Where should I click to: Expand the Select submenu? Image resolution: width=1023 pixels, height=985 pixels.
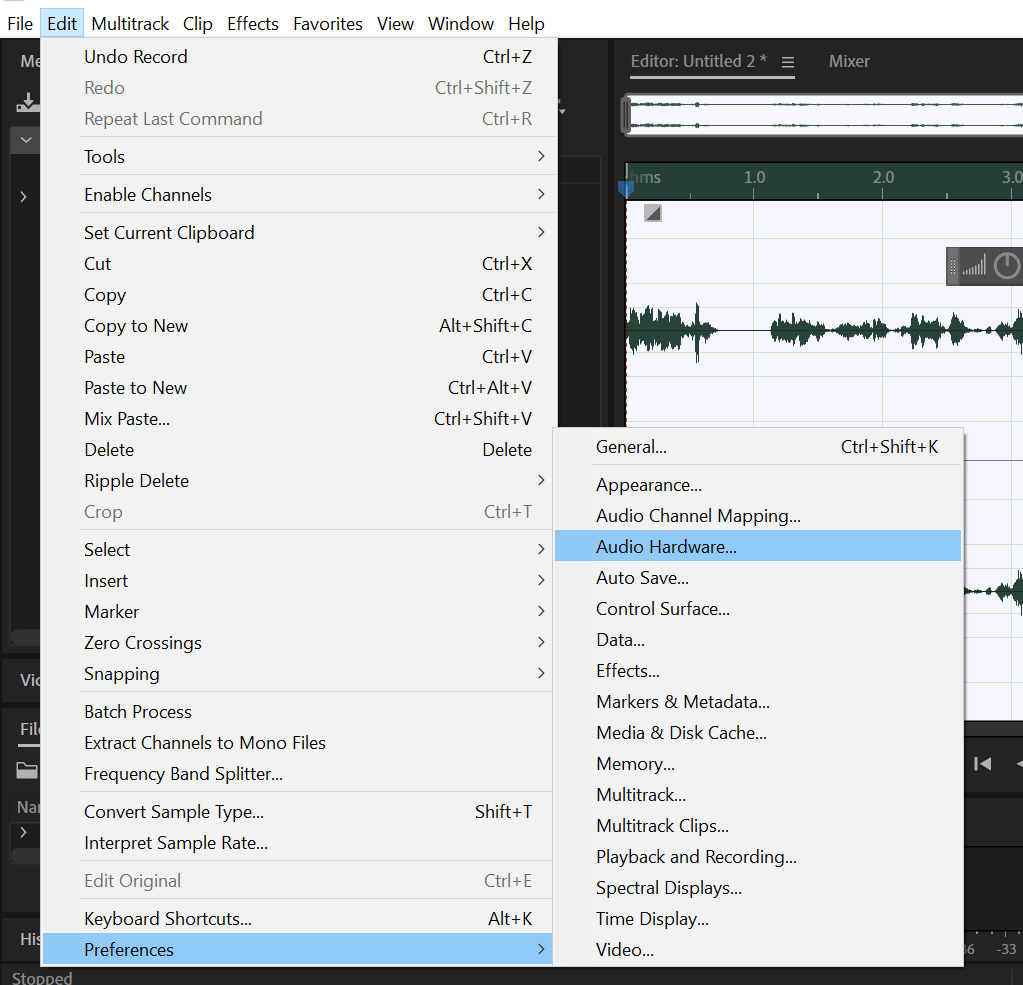pos(300,549)
